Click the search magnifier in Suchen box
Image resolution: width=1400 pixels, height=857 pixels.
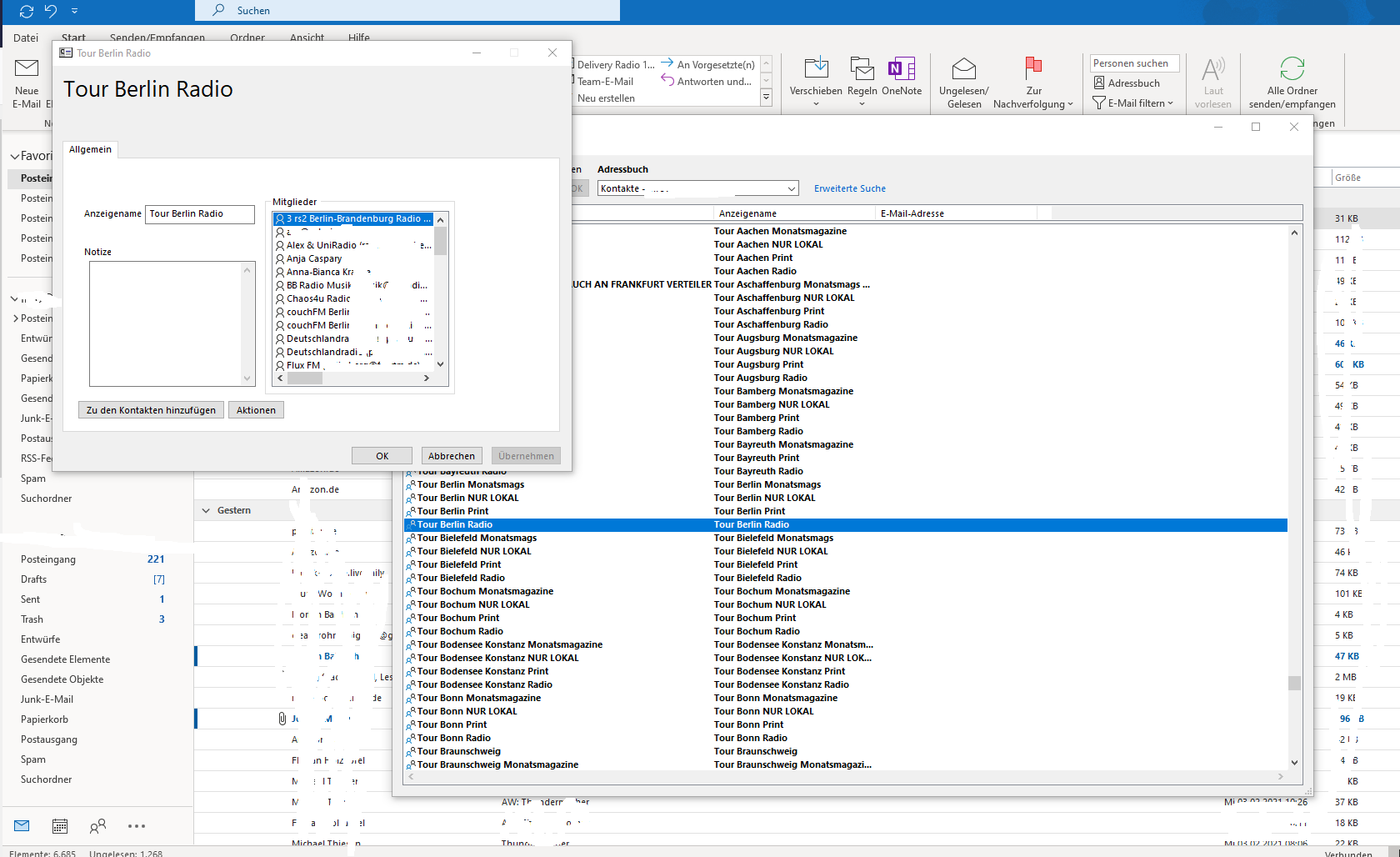point(218,10)
